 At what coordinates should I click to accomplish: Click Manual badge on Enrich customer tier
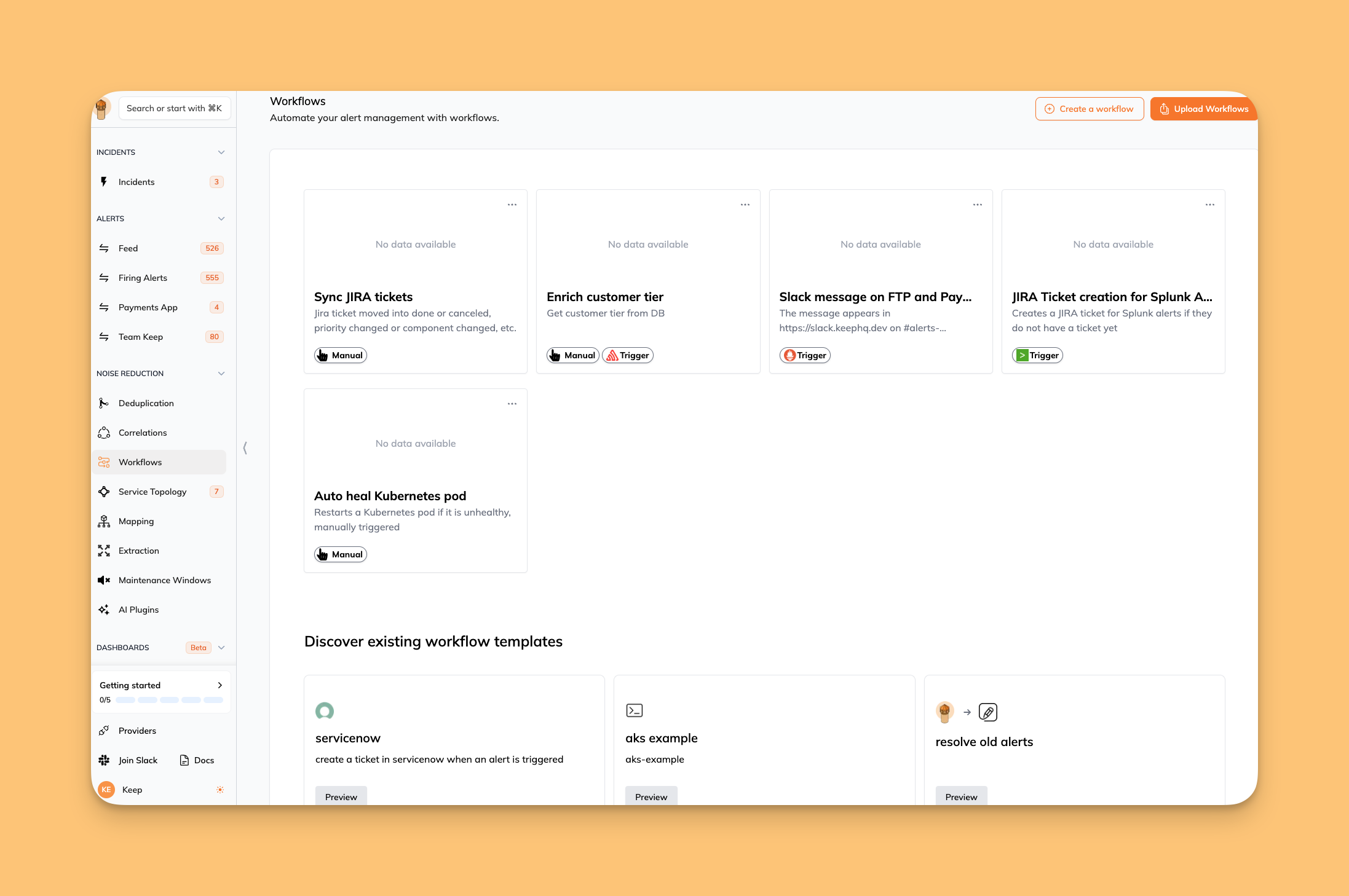pos(573,355)
